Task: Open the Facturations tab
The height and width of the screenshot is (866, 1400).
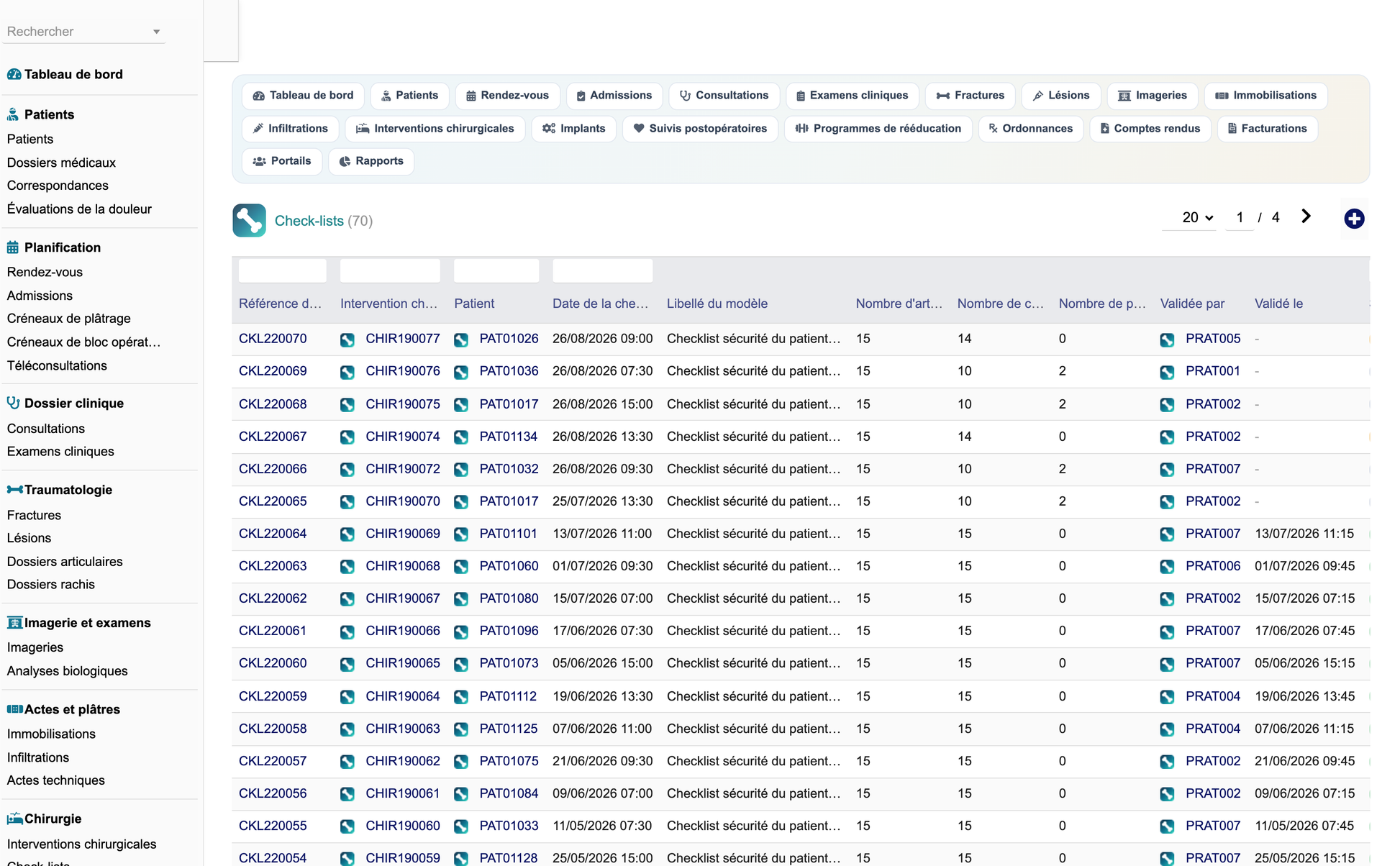Action: pos(1267,129)
